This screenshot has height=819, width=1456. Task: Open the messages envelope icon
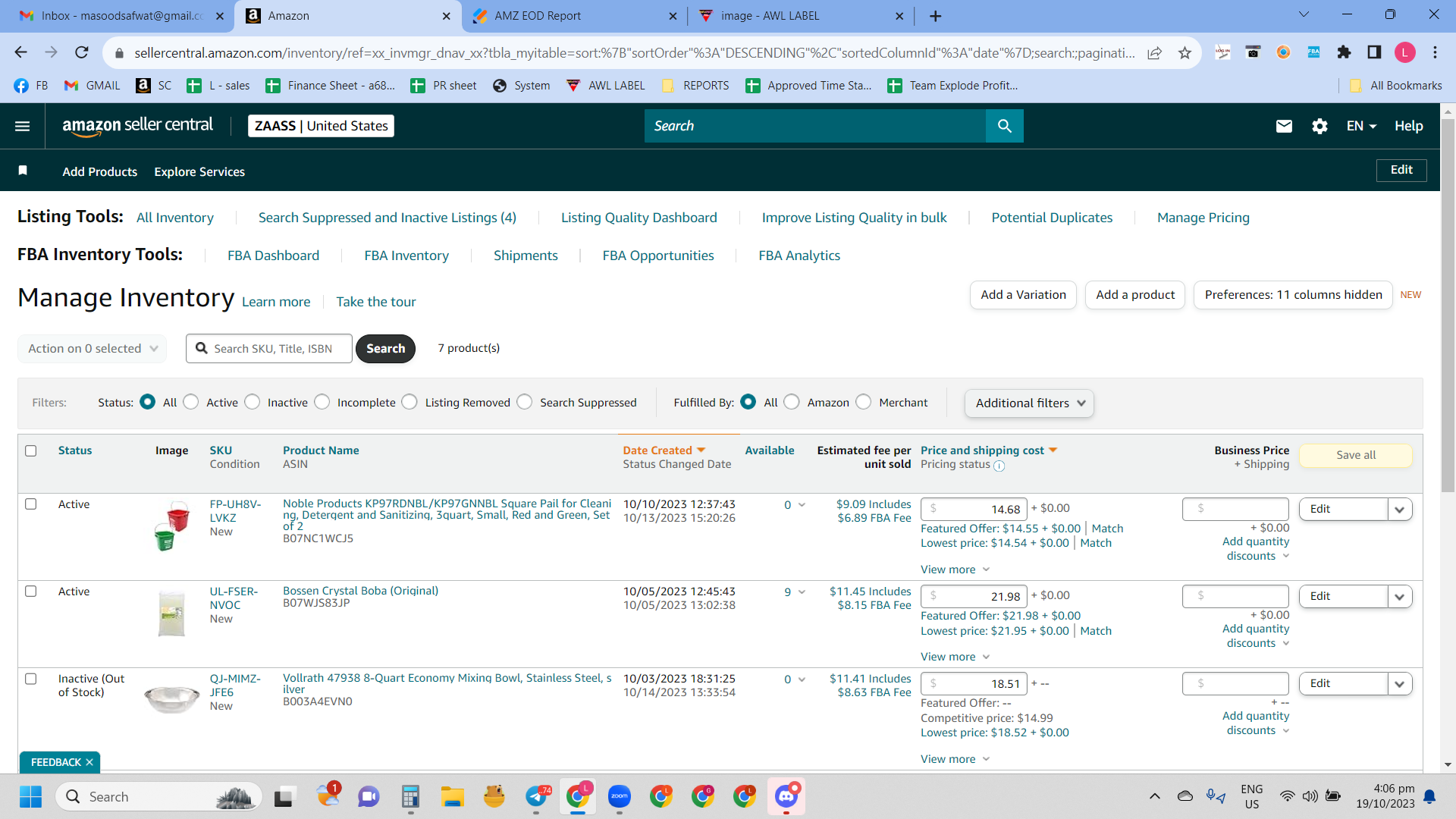(x=1284, y=126)
